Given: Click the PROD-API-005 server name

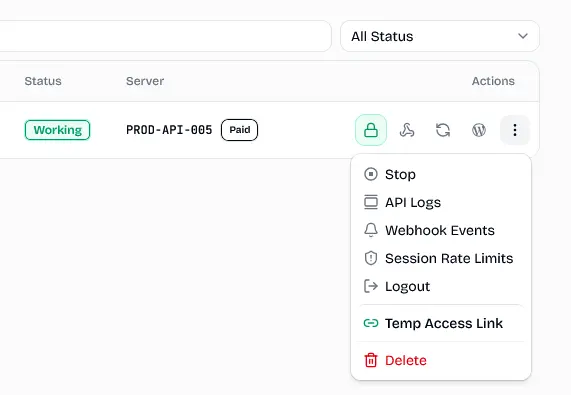Looking at the screenshot, I should click(169, 130).
